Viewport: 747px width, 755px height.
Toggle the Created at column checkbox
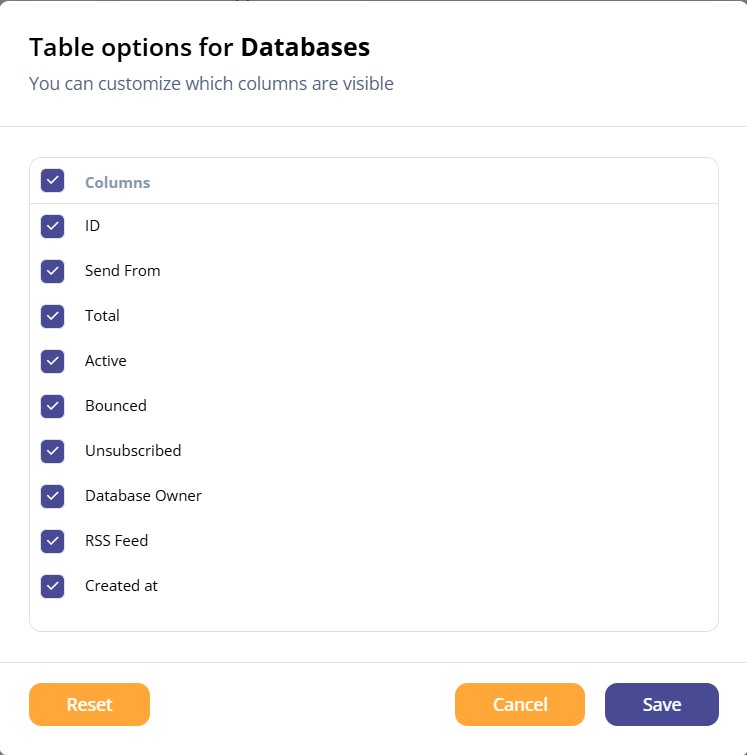click(52, 586)
